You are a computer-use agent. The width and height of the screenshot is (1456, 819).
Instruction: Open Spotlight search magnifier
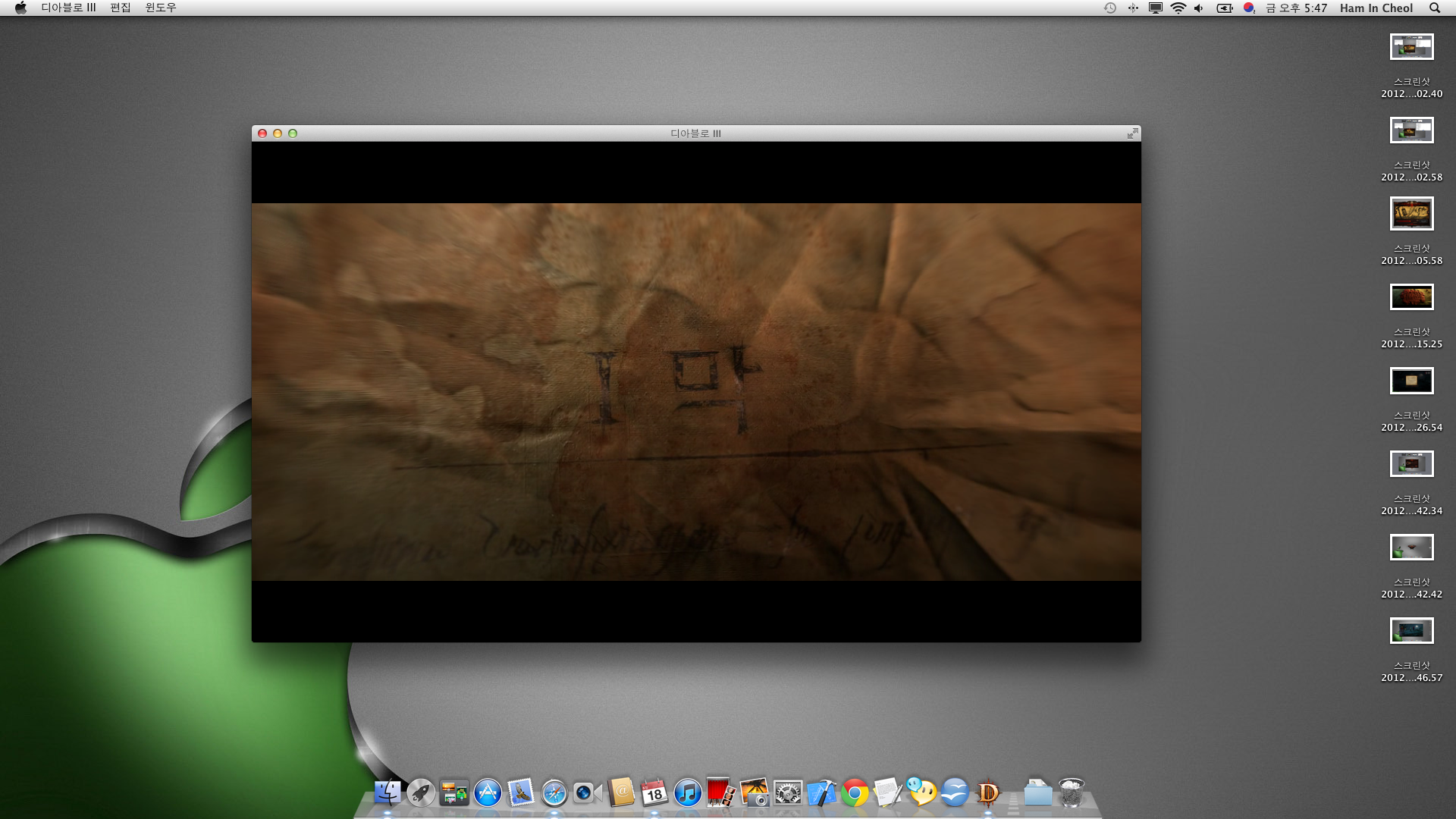1435,8
